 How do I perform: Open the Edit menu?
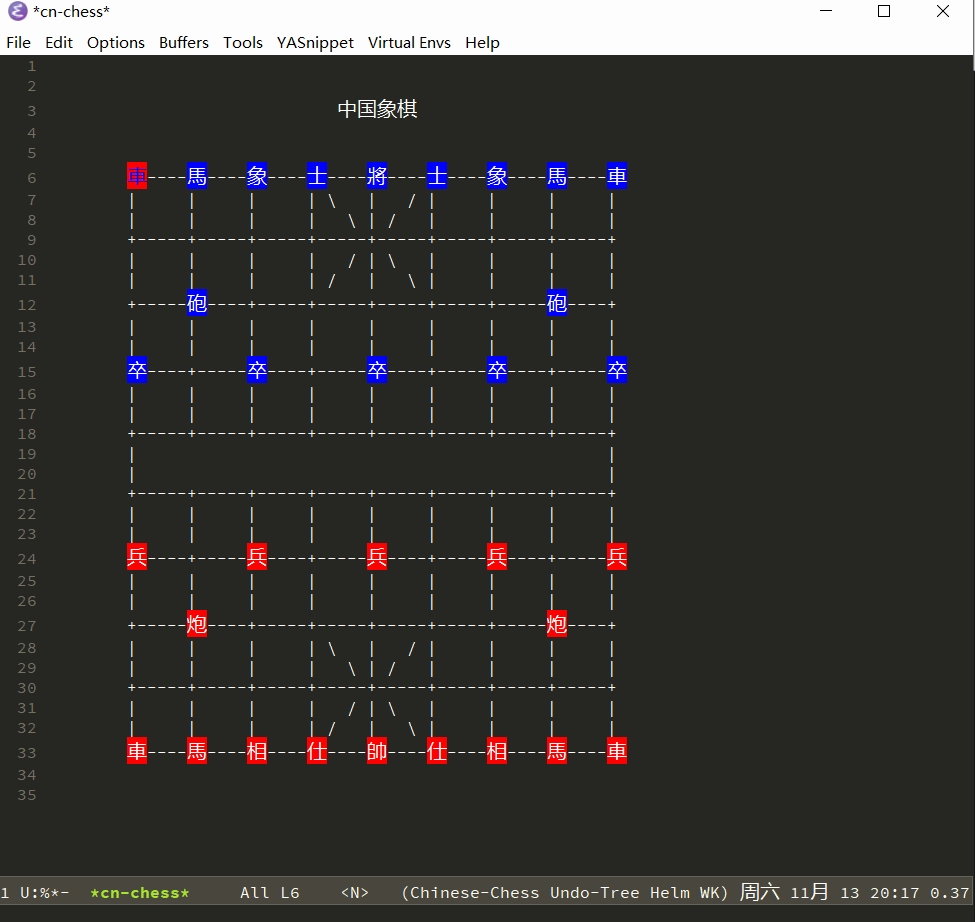click(59, 42)
